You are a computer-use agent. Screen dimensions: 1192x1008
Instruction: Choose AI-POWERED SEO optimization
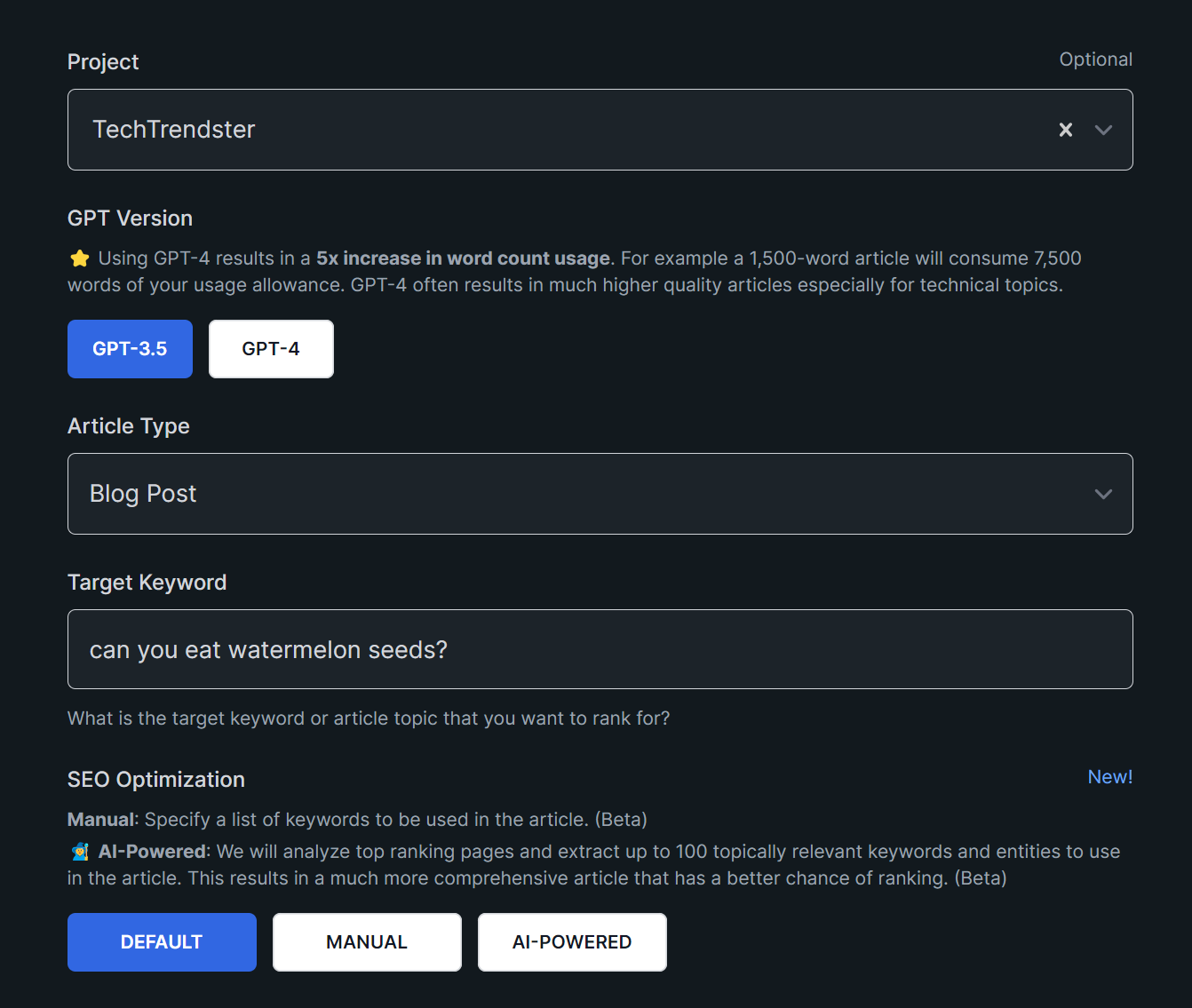click(572, 941)
